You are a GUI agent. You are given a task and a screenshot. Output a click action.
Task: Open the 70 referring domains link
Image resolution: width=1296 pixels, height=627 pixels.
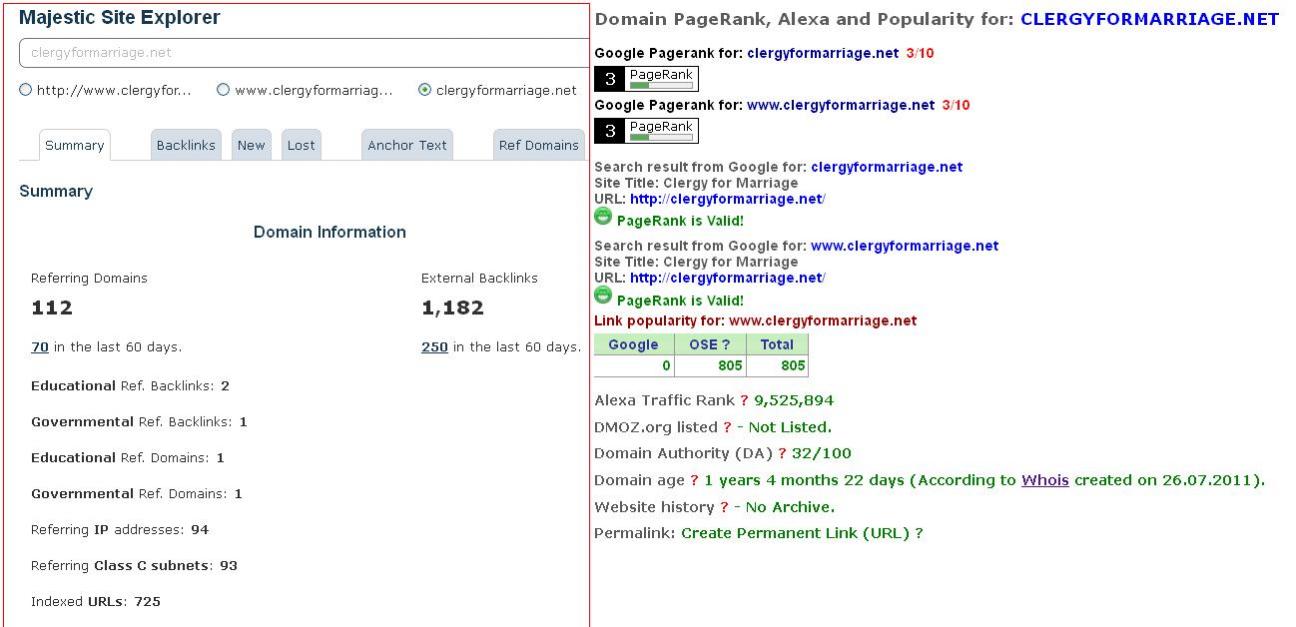(x=40, y=347)
